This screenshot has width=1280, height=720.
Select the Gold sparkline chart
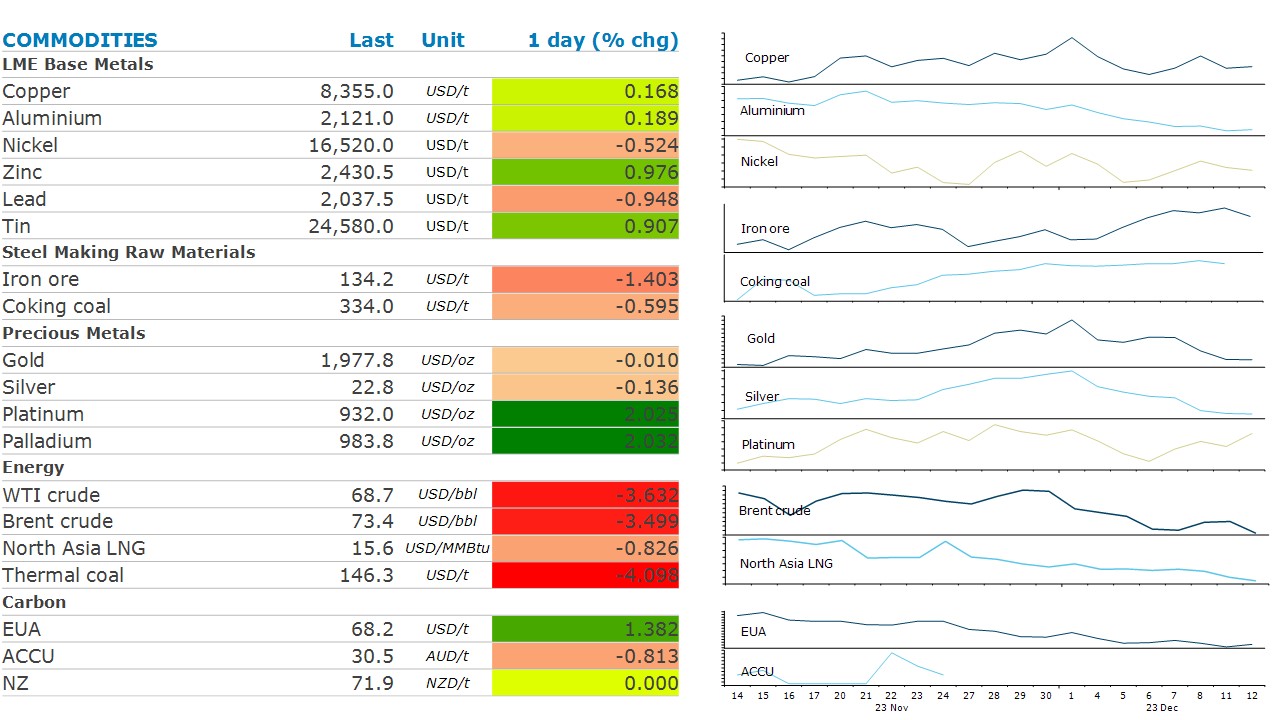click(x=994, y=342)
